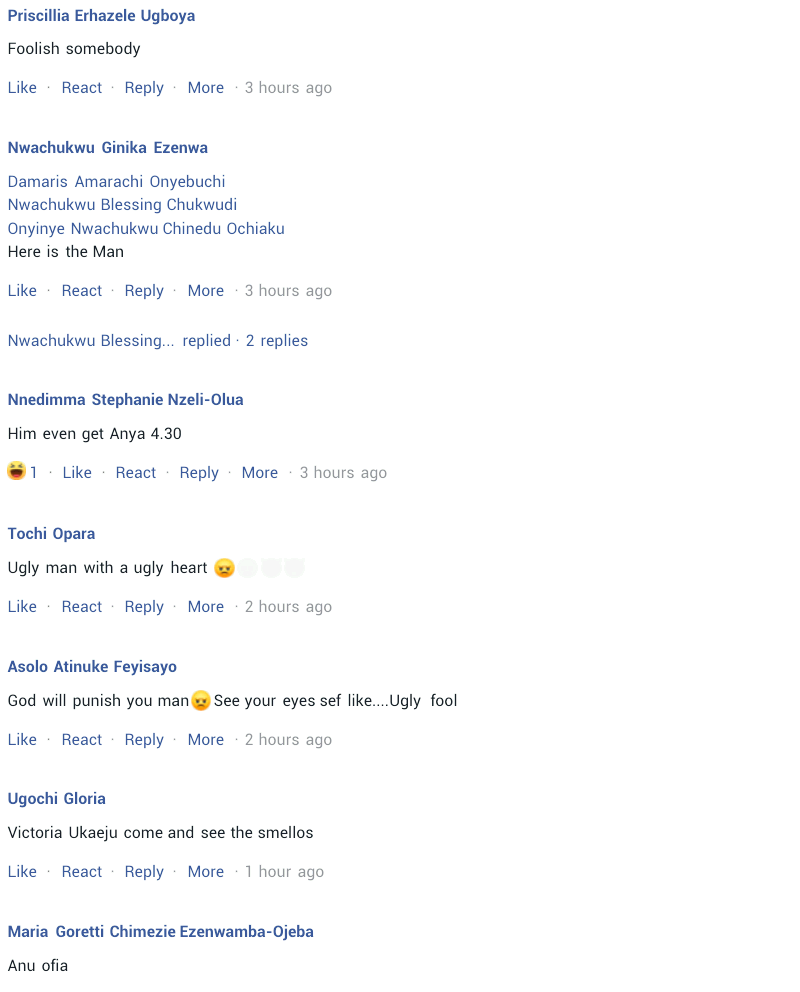Image resolution: width=800 pixels, height=992 pixels.
Task: Click the laughing reaction emoji on Nnedimma's comment
Action: pos(16,471)
